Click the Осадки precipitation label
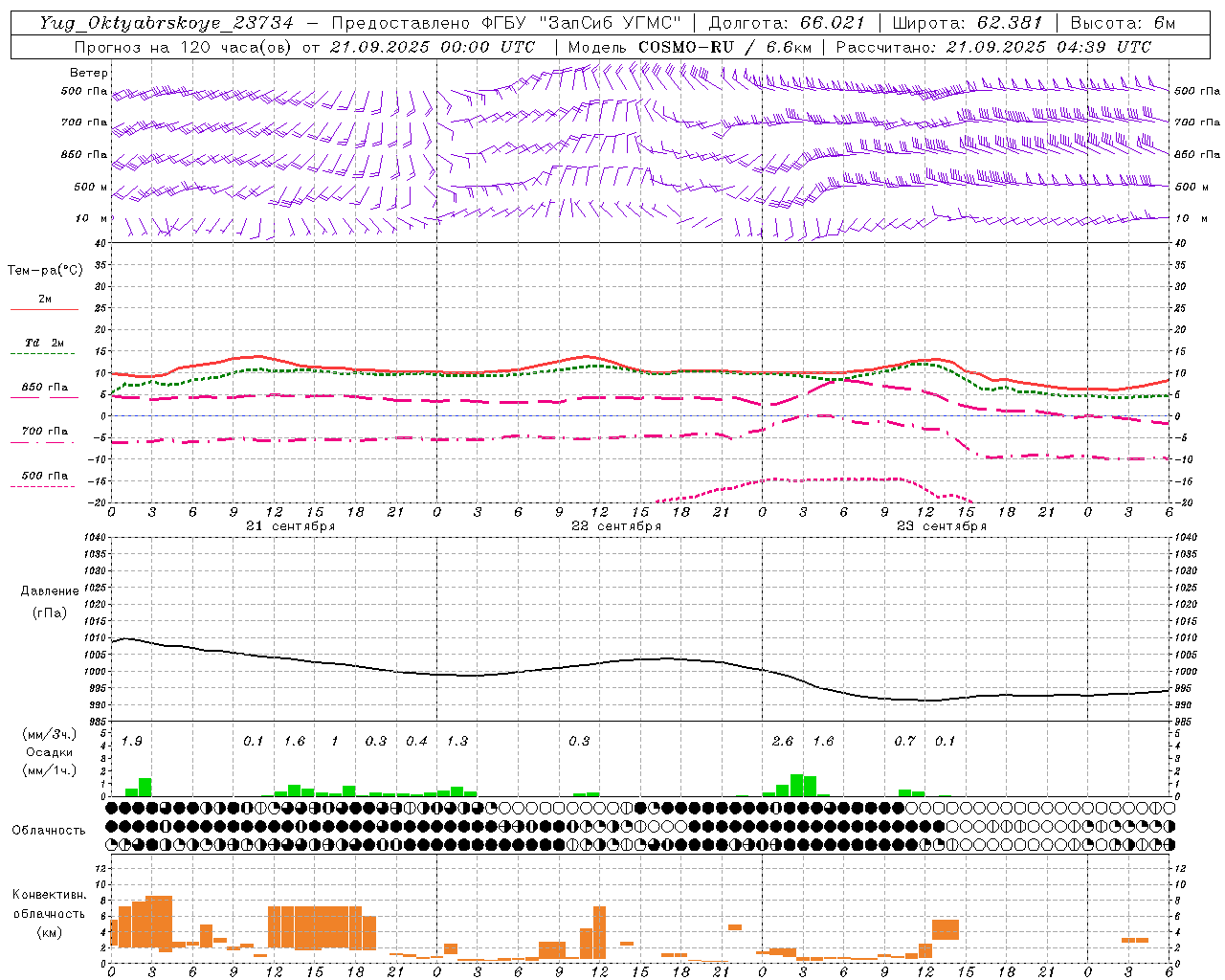The height and width of the screenshot is (980, 1225). point(49,752)
